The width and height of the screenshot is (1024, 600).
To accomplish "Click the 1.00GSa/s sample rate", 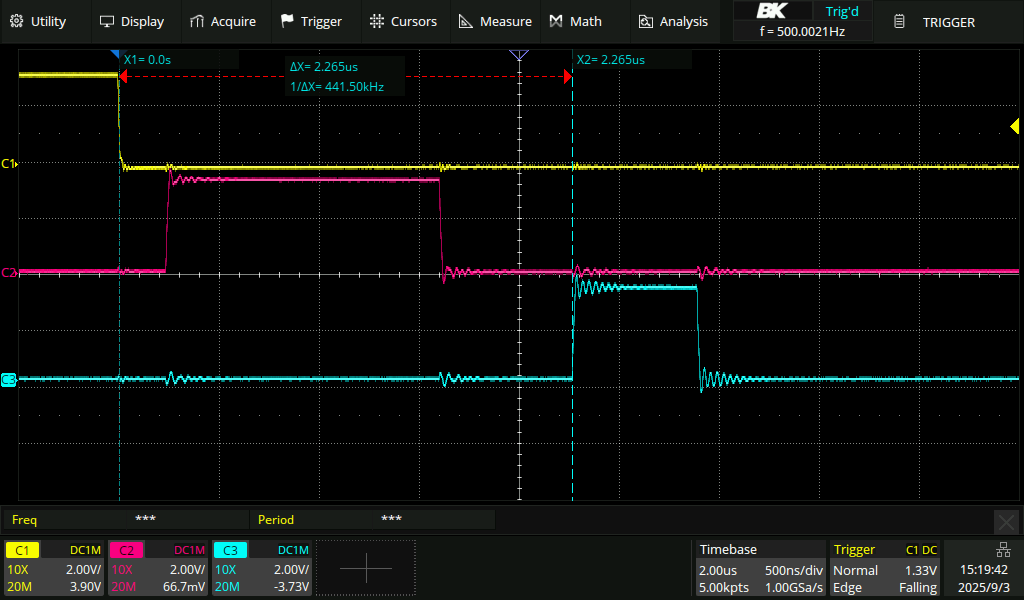I will point(793,588).
